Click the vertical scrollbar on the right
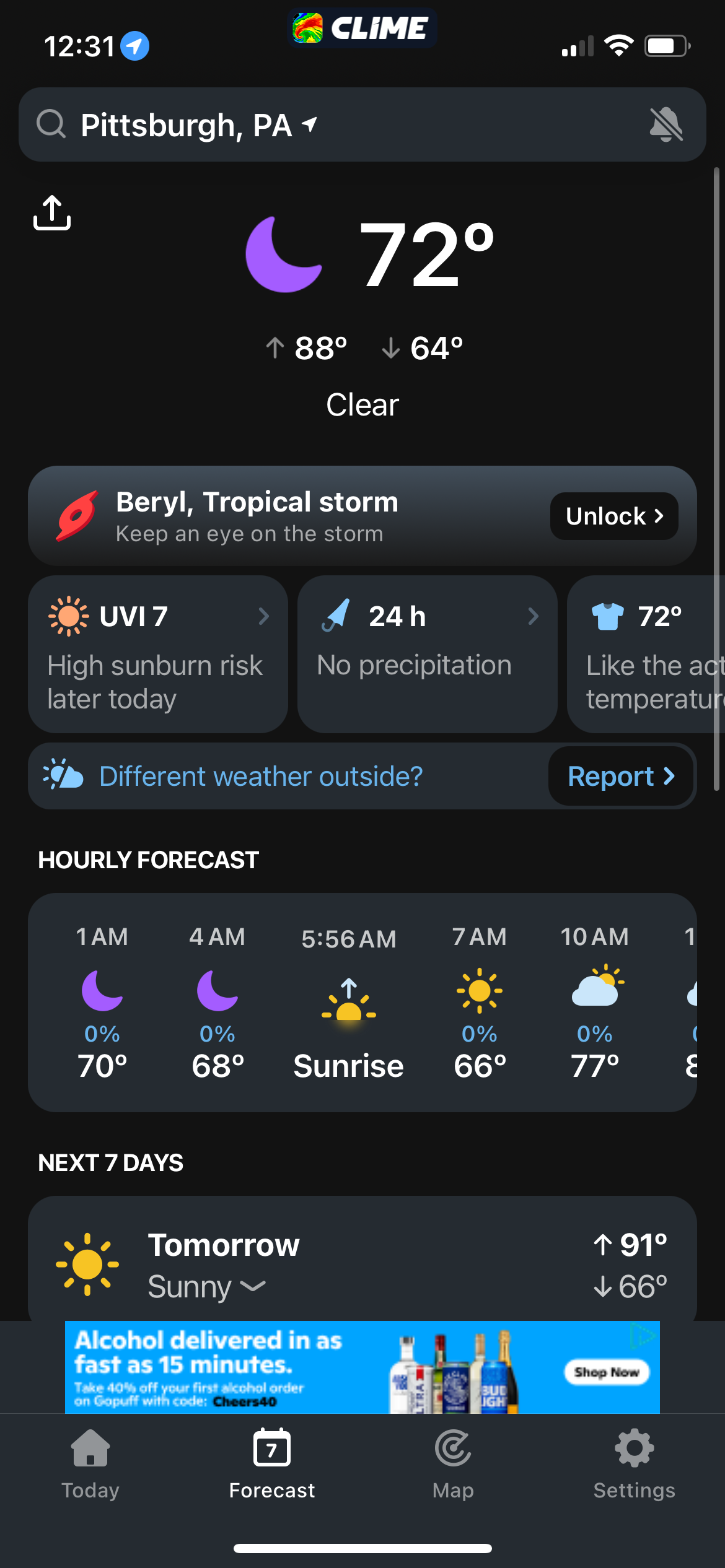This screenshot has height=1568, width=725. pos(716,478)
